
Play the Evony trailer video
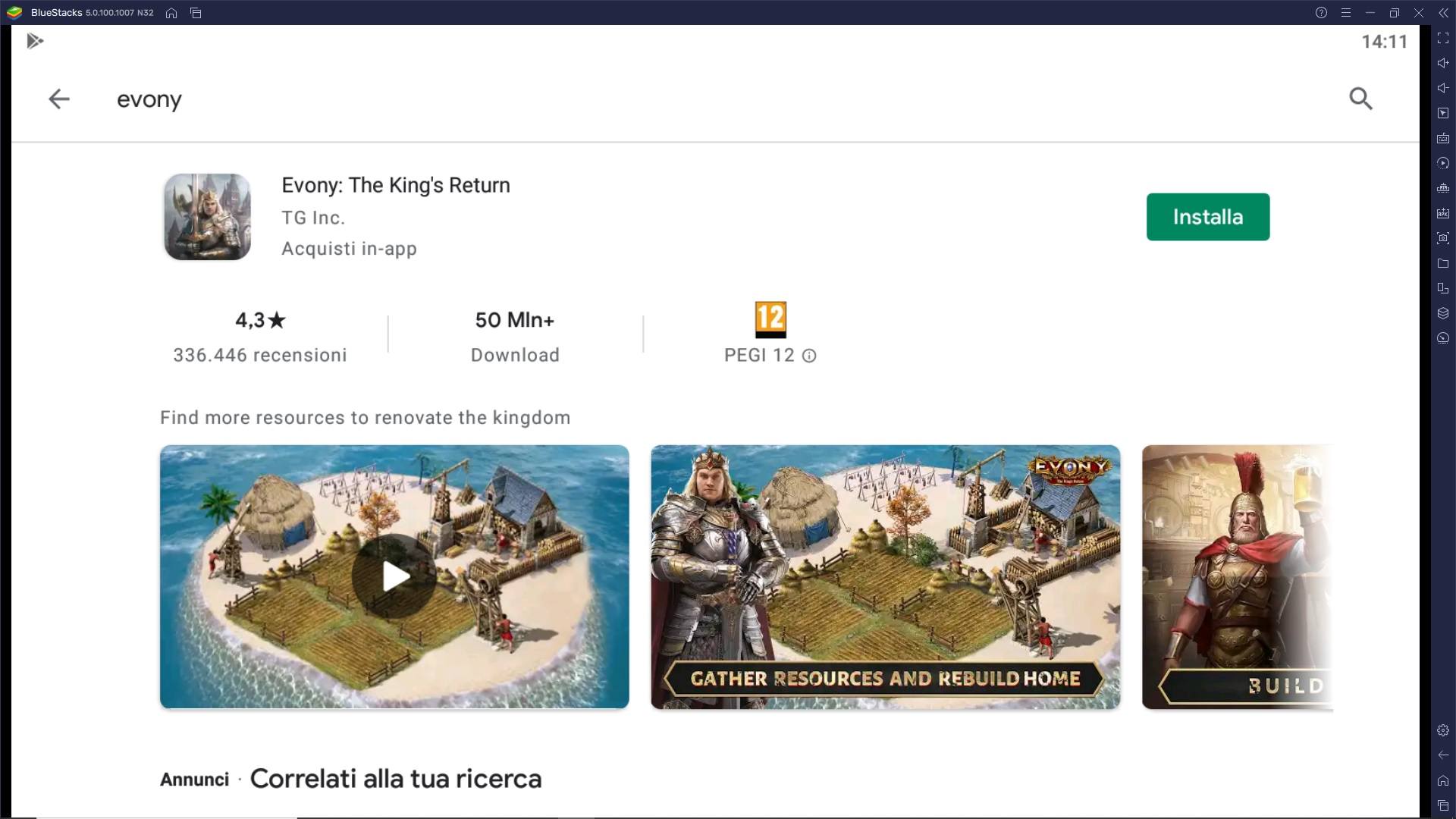tap(394, 576)
